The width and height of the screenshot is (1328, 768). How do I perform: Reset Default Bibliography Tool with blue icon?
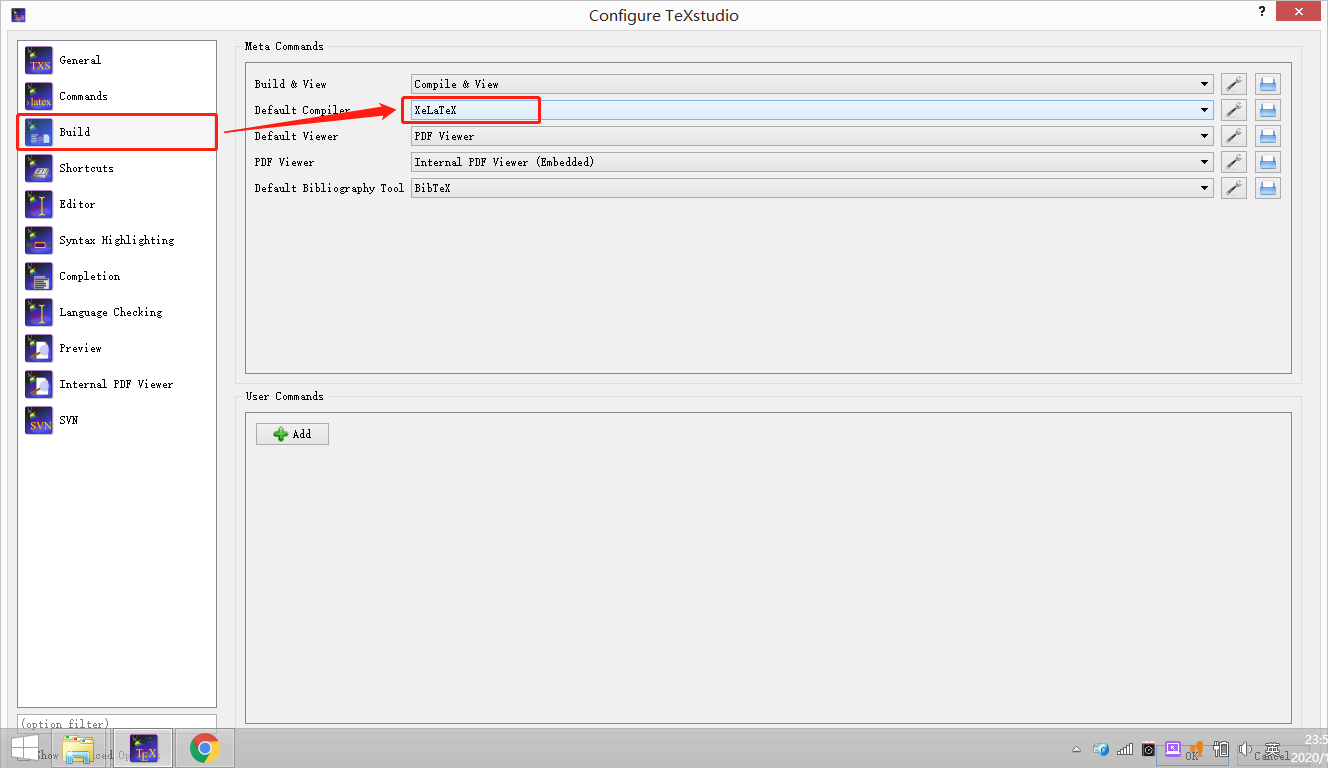point(1268,188)
